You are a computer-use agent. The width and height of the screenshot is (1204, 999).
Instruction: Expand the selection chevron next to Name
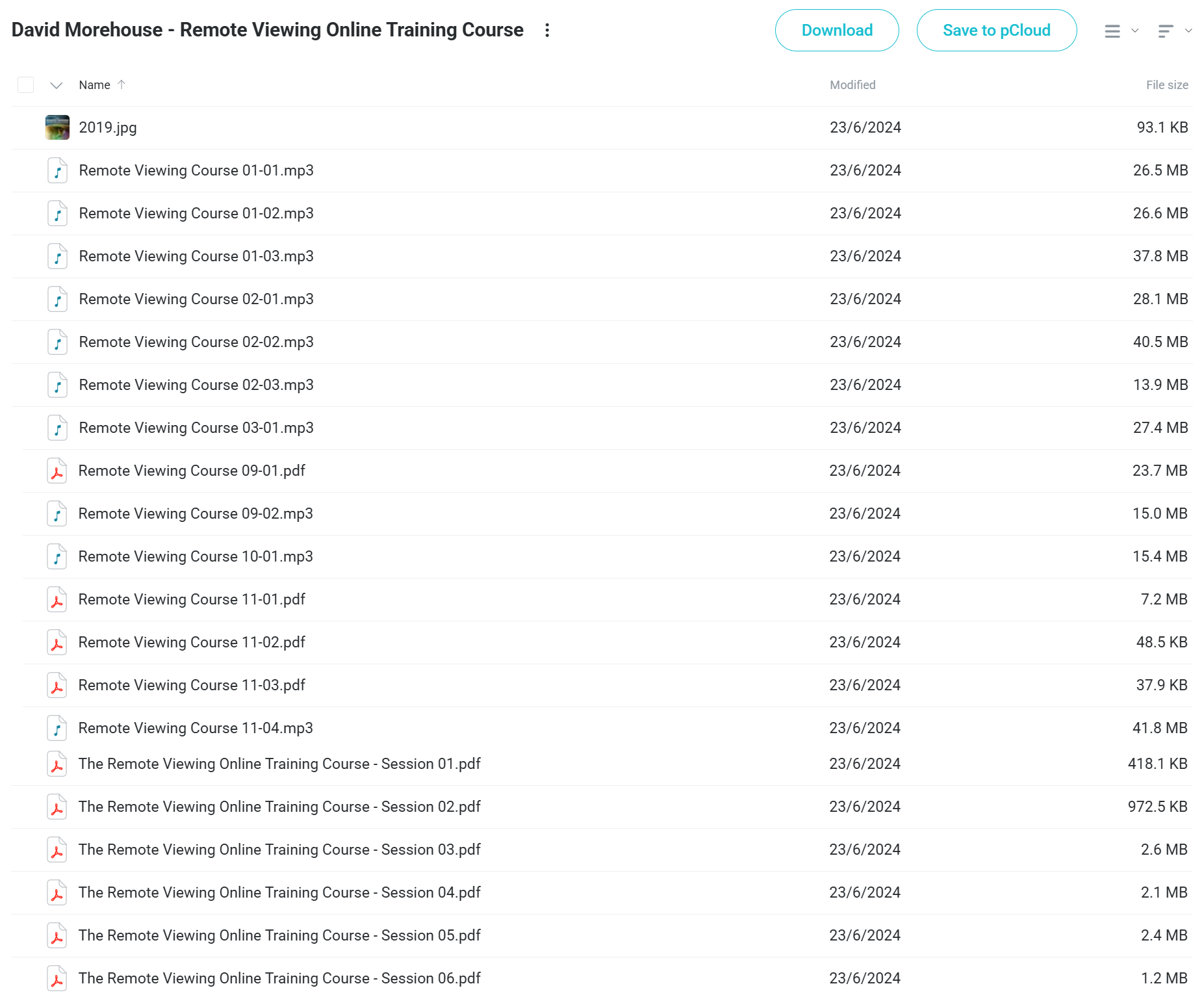57,85
